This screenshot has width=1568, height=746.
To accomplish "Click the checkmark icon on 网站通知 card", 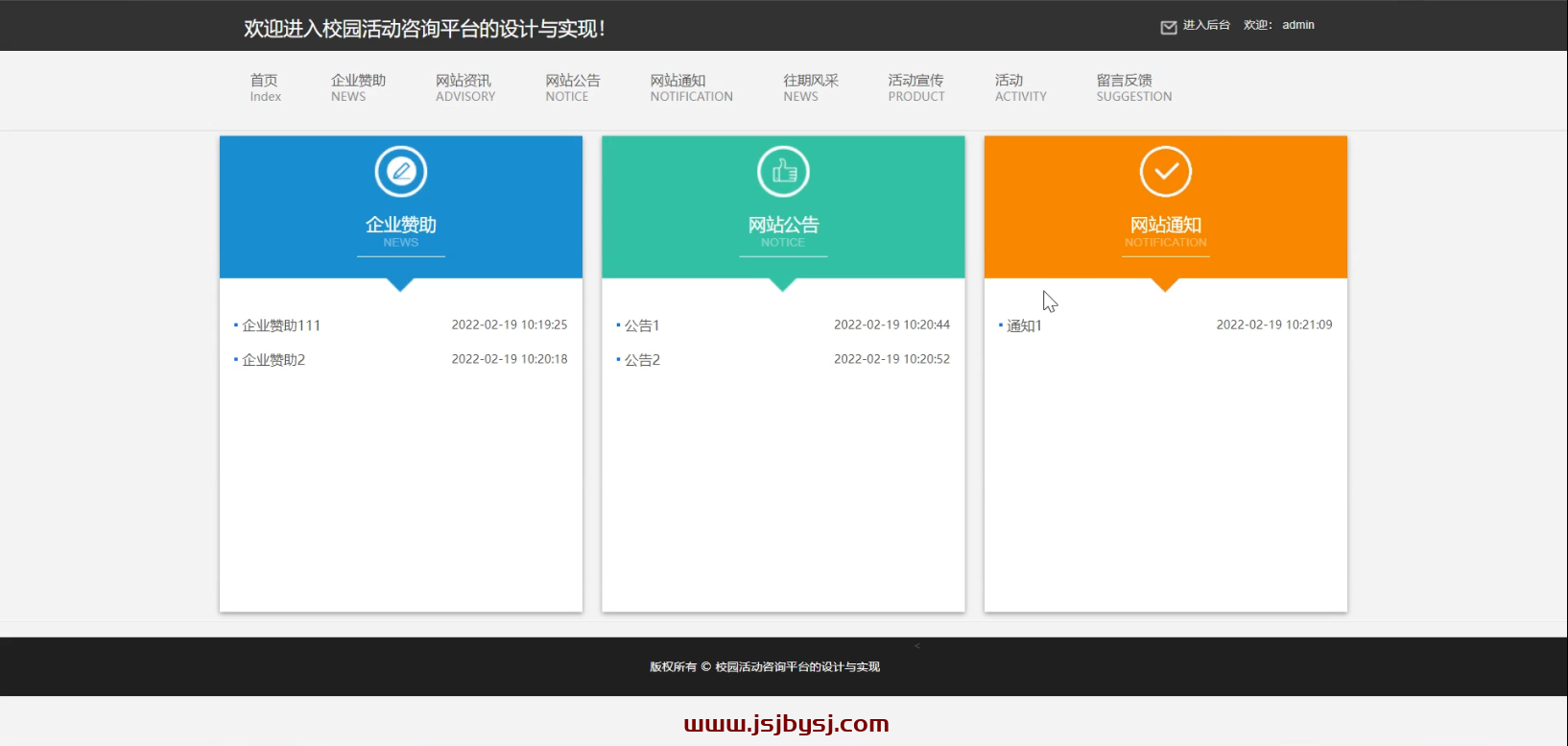I will [x=1166, y=172].
